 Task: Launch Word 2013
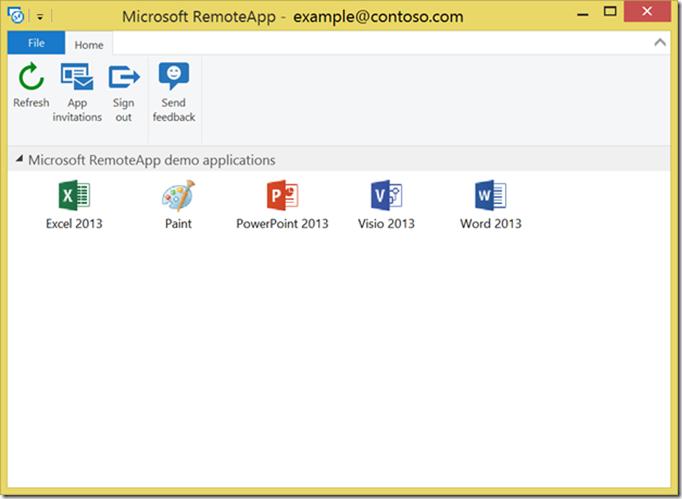pos(491,204)
